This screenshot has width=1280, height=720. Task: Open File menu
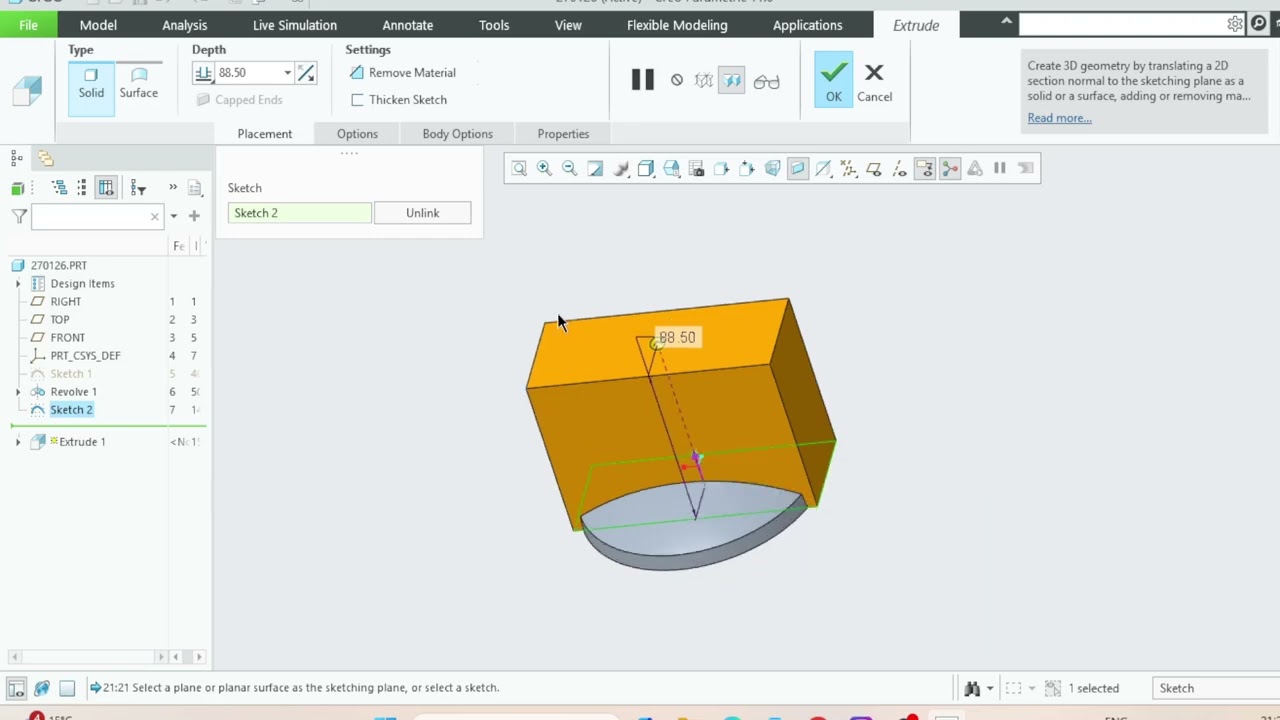click(28, 25)
